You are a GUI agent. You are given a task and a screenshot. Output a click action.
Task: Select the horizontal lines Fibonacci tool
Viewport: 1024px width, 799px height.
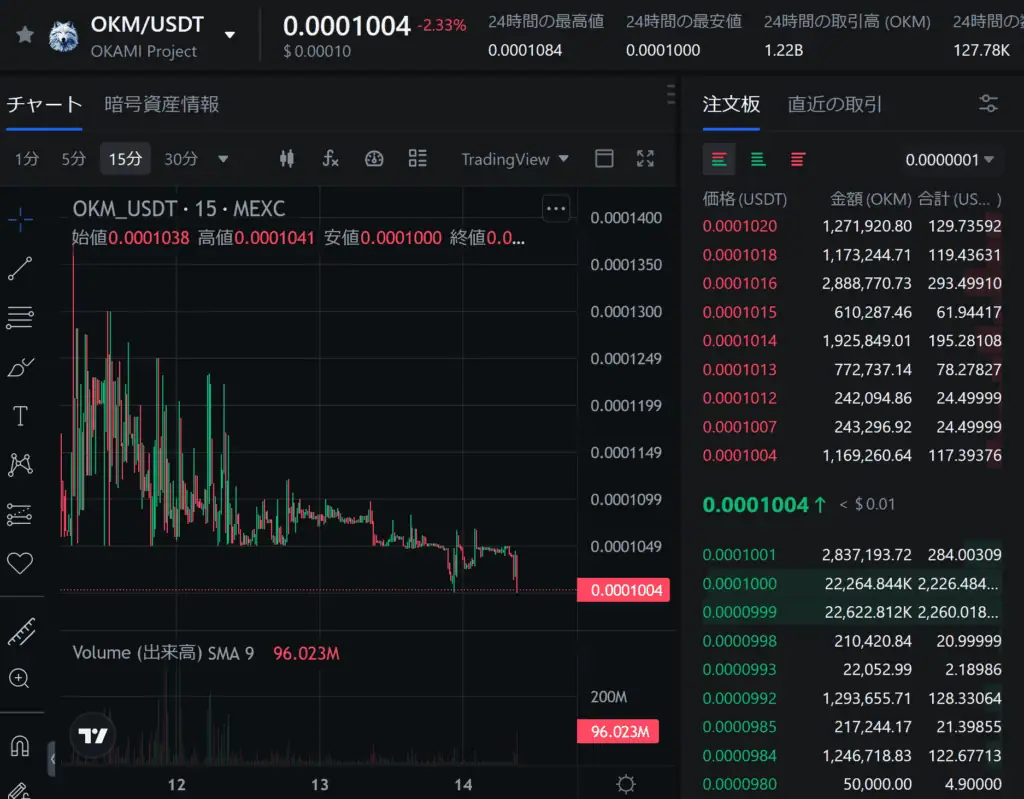(20, 318)
